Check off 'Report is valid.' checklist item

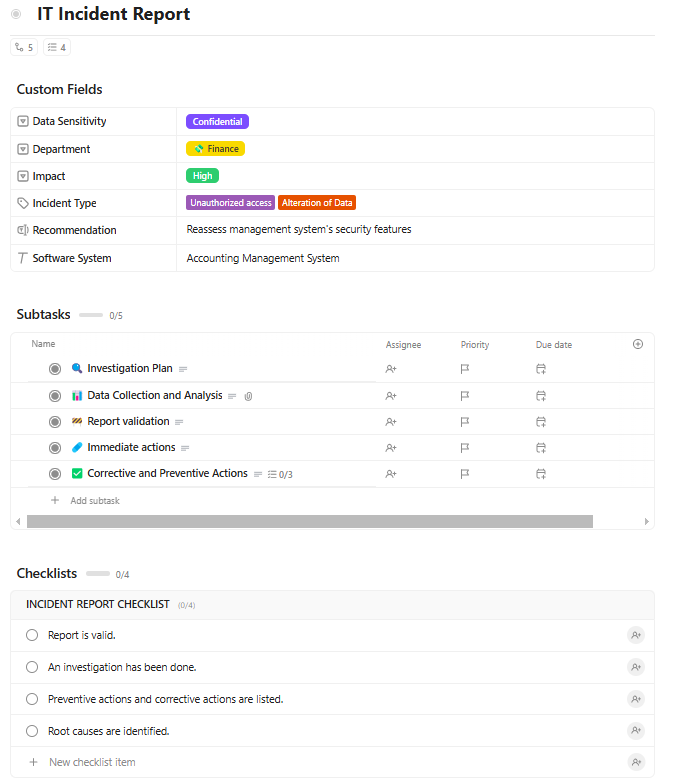(x=32, y=635)
